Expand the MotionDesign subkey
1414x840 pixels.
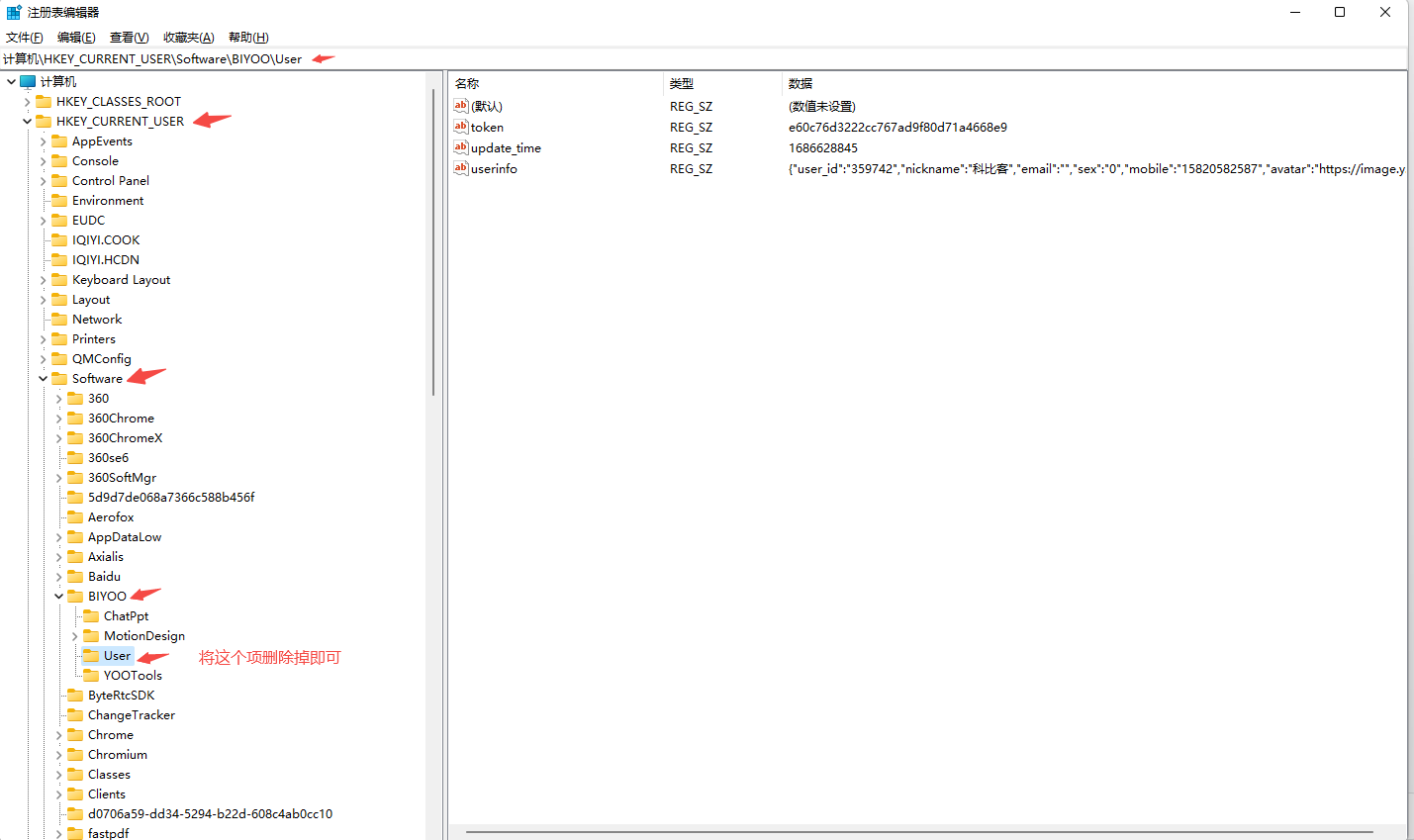click(74, 635)
